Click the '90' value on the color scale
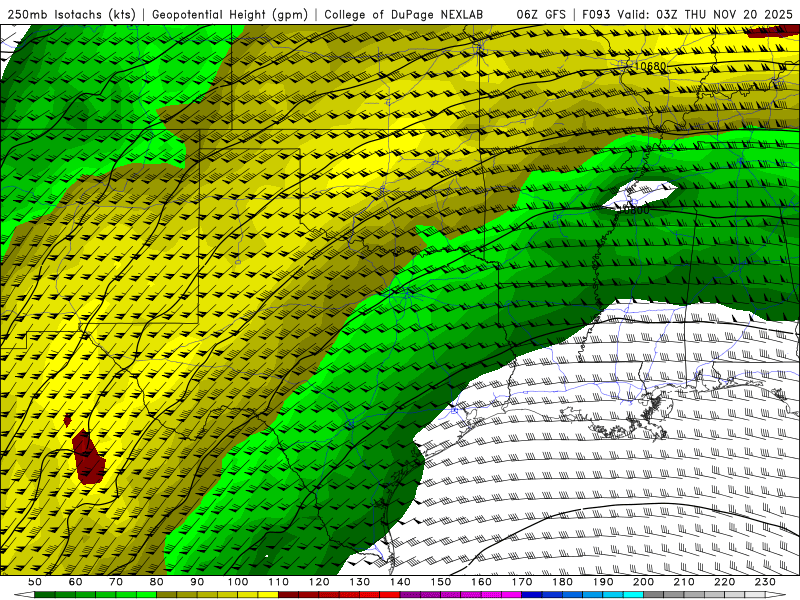The image size is (800, 600). 197,582
